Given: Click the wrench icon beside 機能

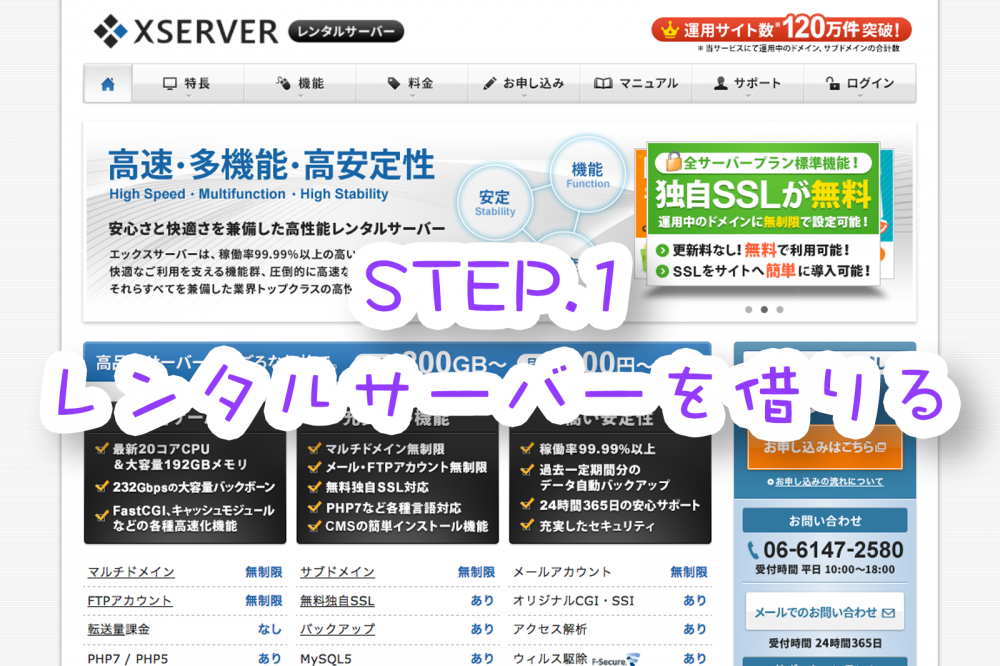Looking at the screenshot, I should (x=283, y=83).
